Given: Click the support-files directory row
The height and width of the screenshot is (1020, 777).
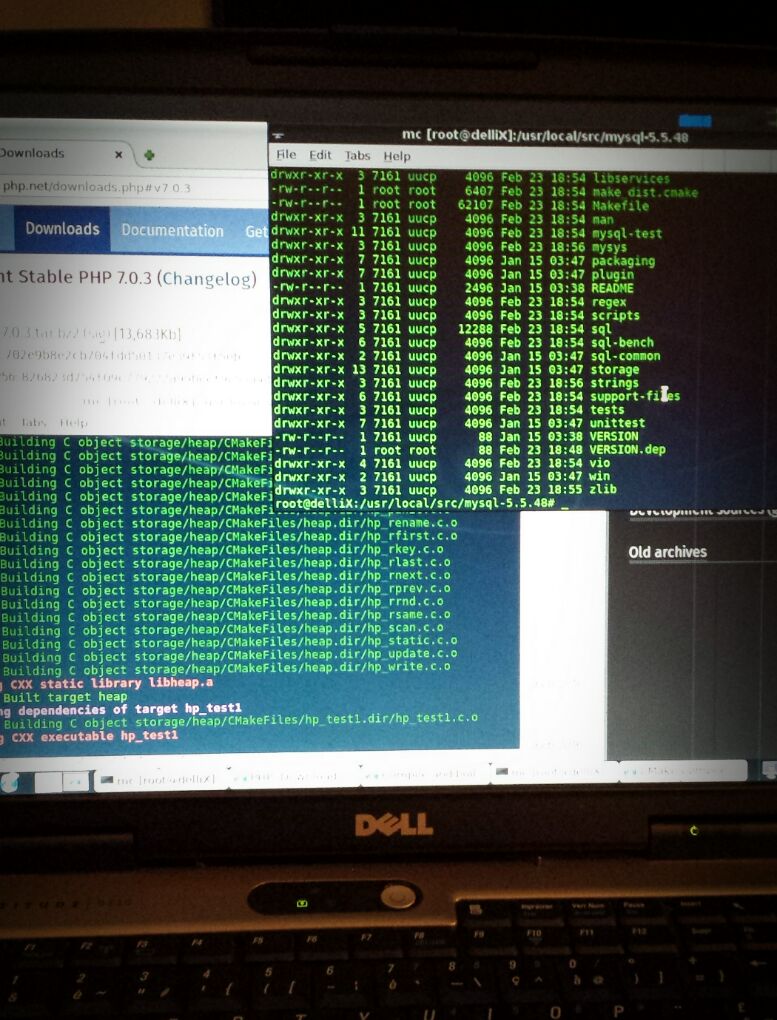Looking at the screenshot, I should [476, 396].
